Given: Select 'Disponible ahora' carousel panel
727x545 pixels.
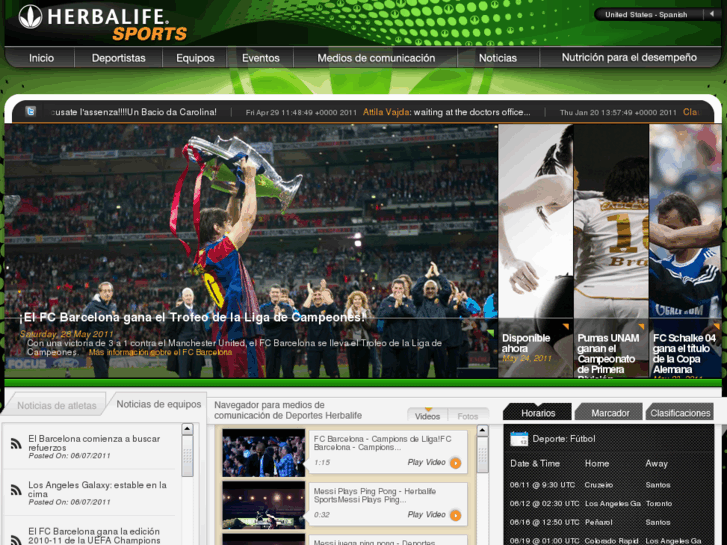Looking at the screenshot, I should point(536,250).
